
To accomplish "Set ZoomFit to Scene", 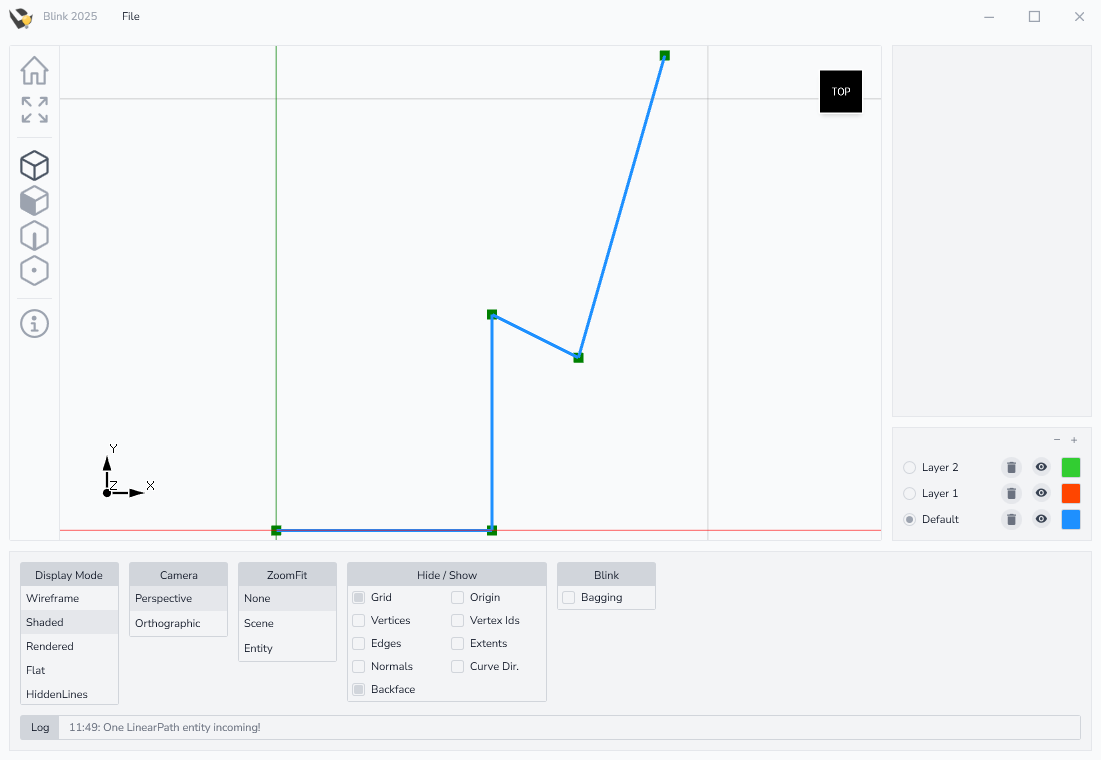I will coord(259,623).
